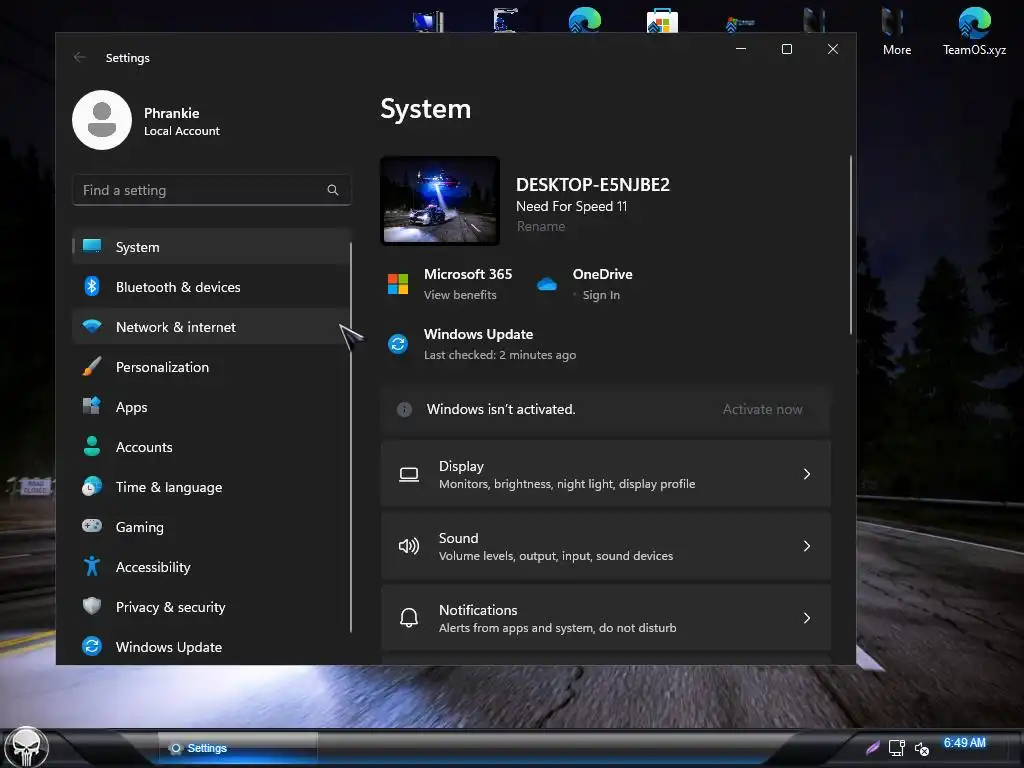Click the Wi-Fi network icon
1024x768 pixels.
92,326
